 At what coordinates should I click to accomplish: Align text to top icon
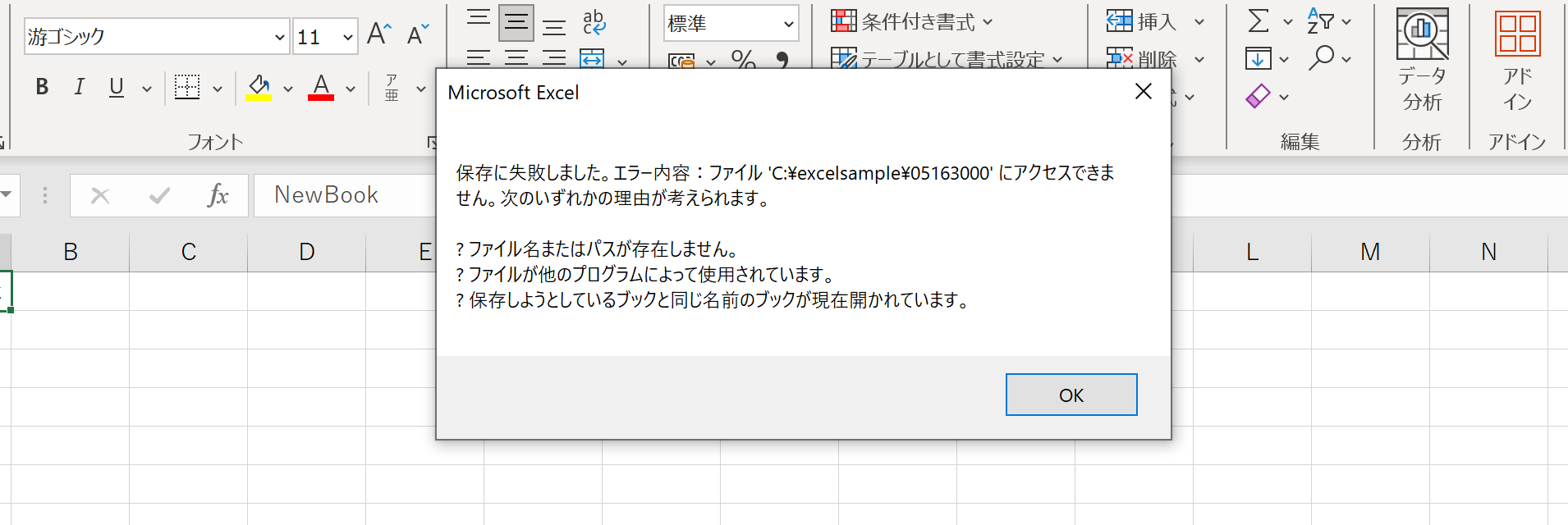(479, 20)
